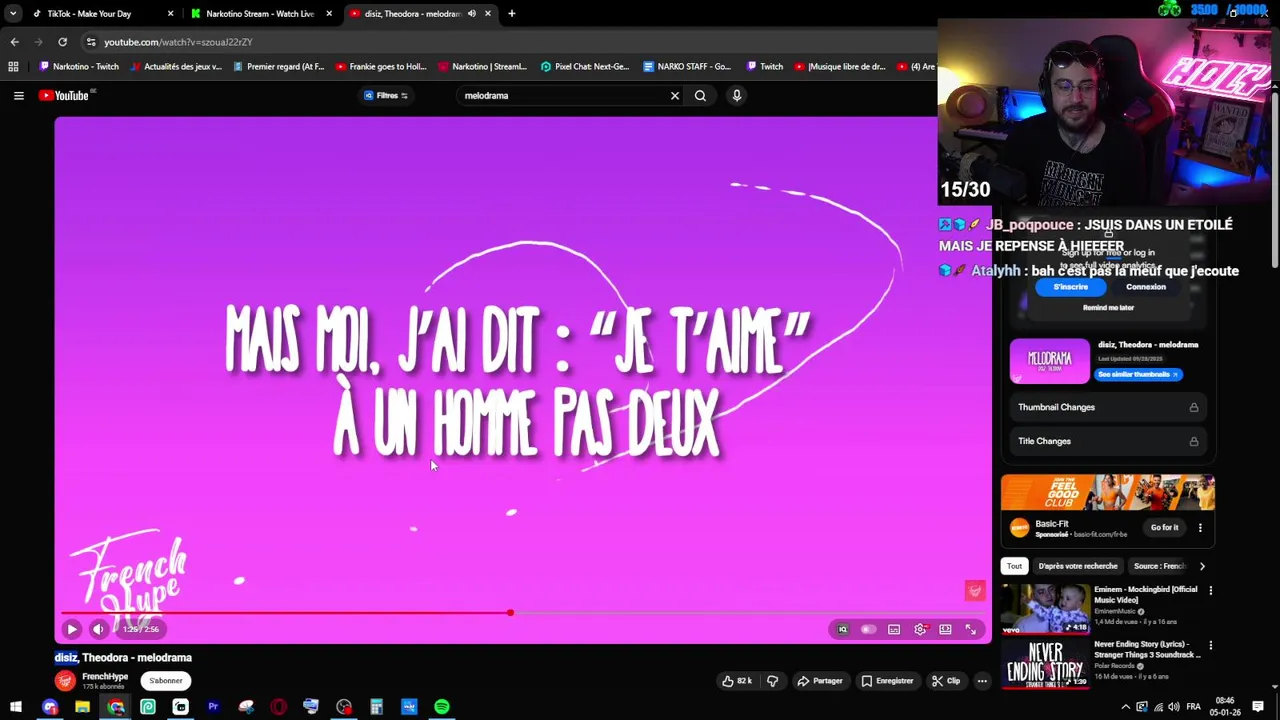
Task: Open Narkotino - Twitch bookmark
Action: point(77,67)
